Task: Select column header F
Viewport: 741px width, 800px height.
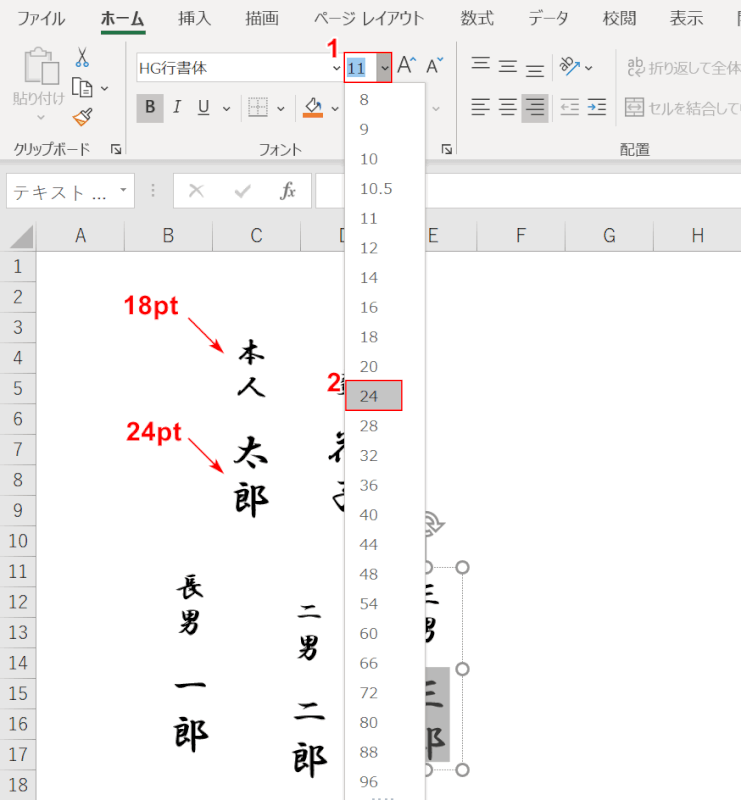Action: coord(521,236)
